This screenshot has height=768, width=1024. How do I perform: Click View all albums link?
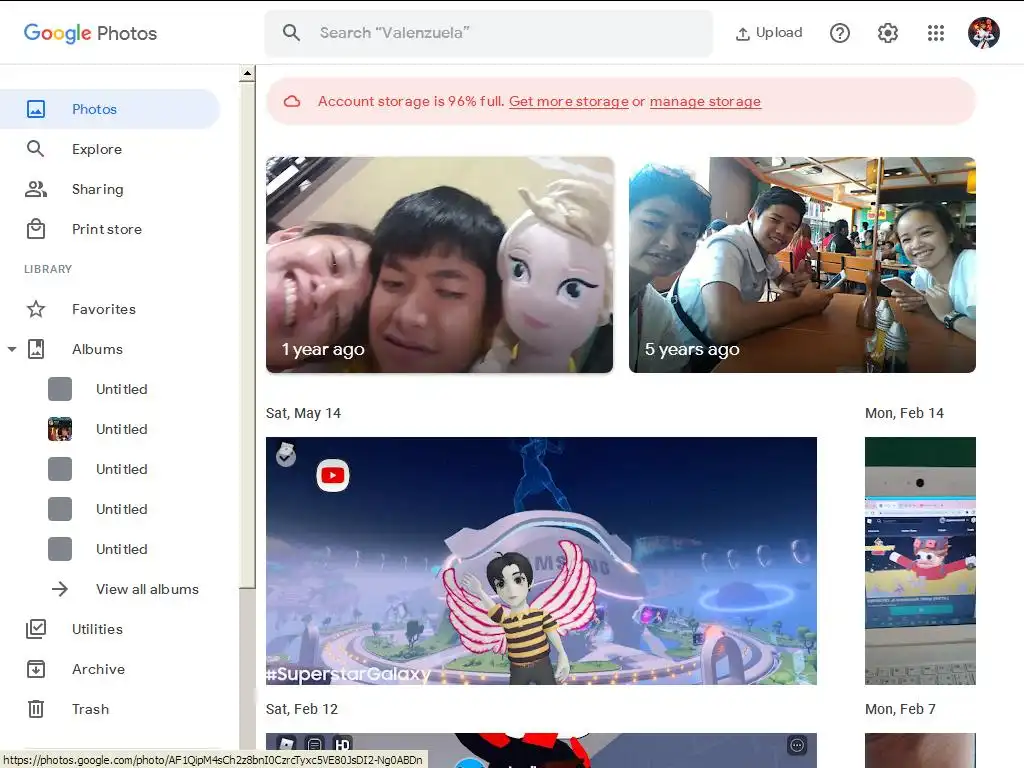(147, 589)
